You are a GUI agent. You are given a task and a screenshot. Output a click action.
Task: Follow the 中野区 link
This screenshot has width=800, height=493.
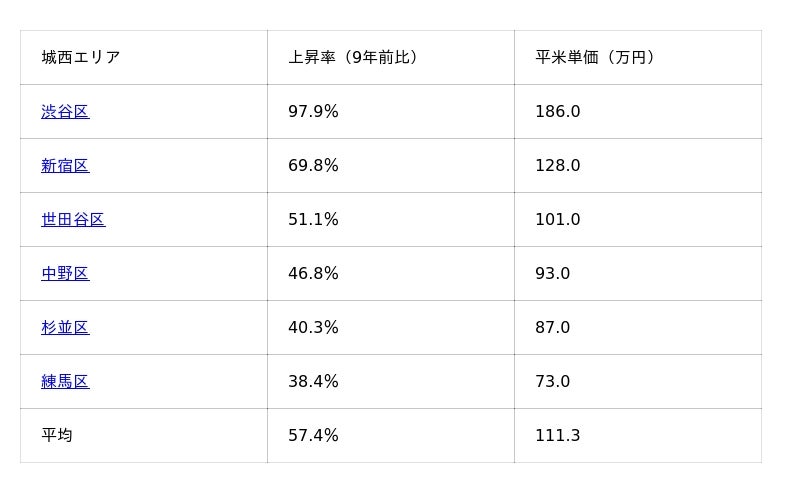point(65,274)
